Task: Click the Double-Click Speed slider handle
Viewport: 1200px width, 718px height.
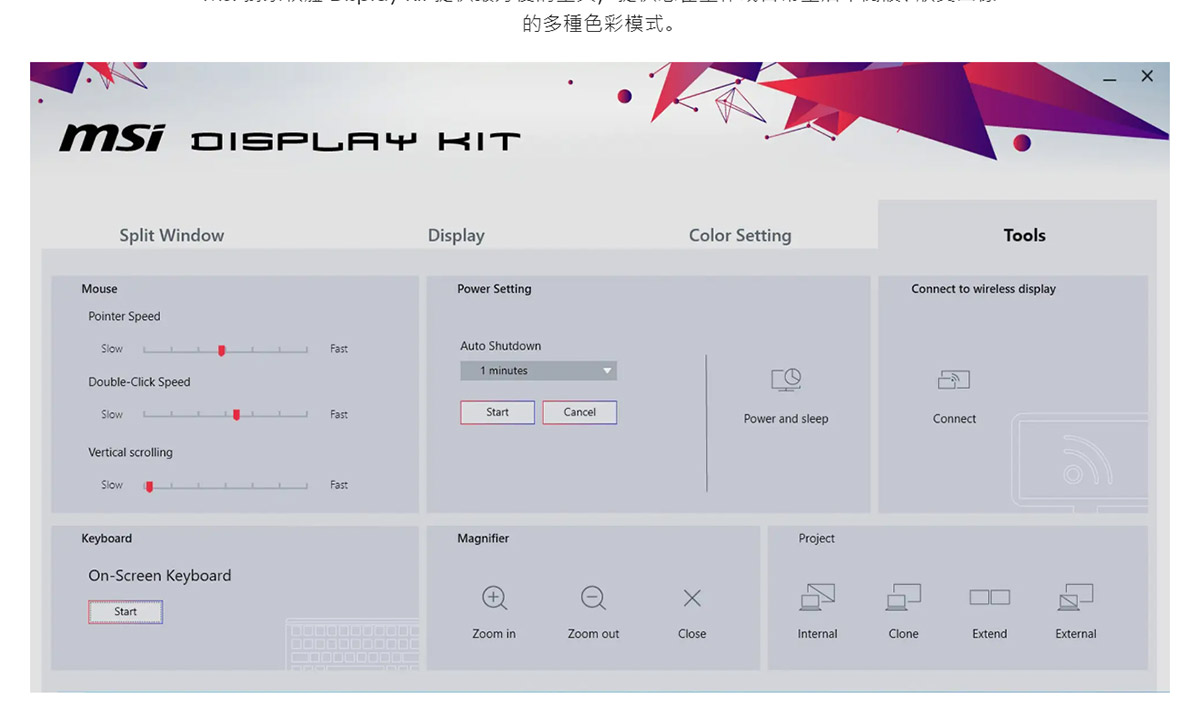Action: pos(236,414)
